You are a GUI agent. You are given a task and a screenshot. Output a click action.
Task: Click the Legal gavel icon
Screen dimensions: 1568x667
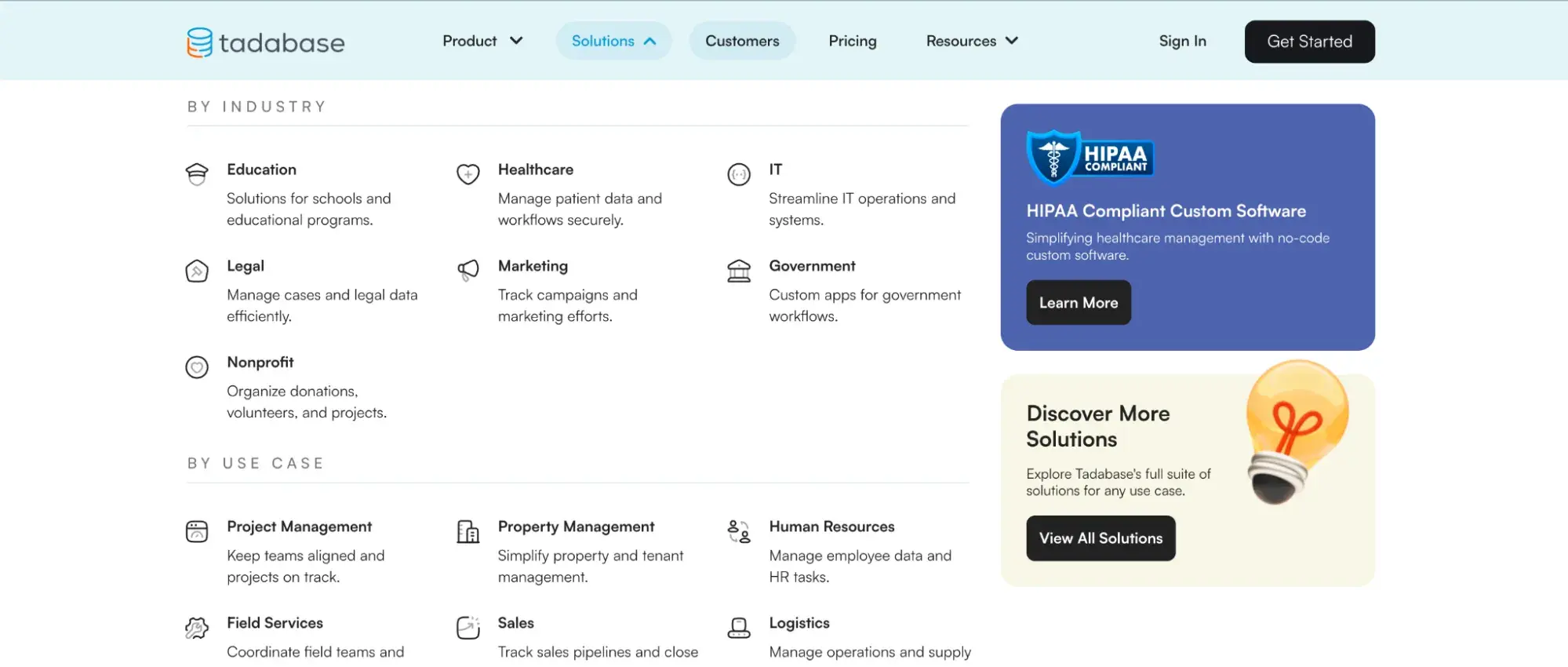click(x=197, y=271)
